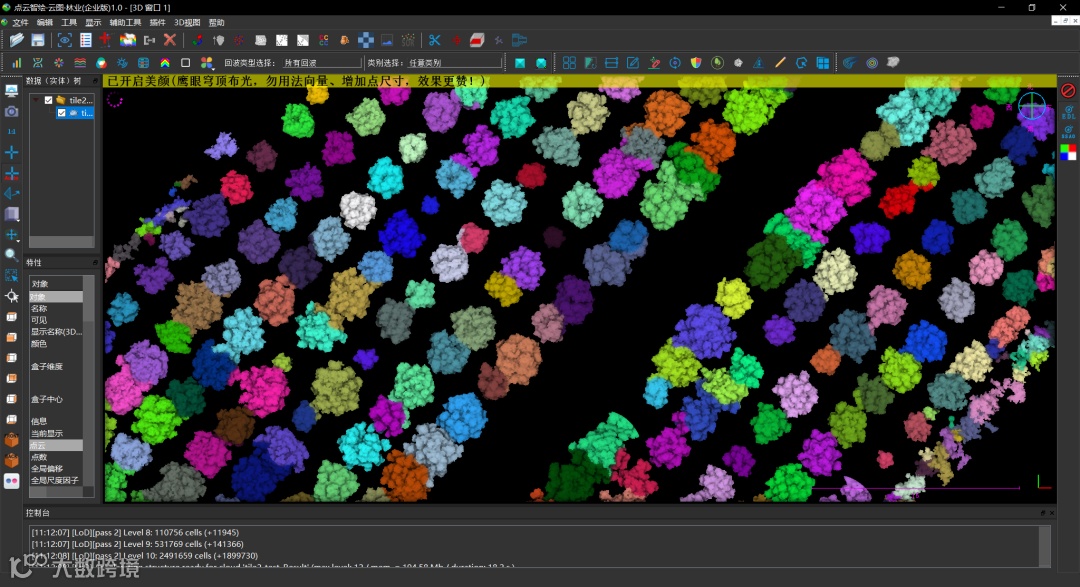This screenshot has height=587, width=1080.
Task: Click the camera icon in left sidebar
Action: [12, 112]
